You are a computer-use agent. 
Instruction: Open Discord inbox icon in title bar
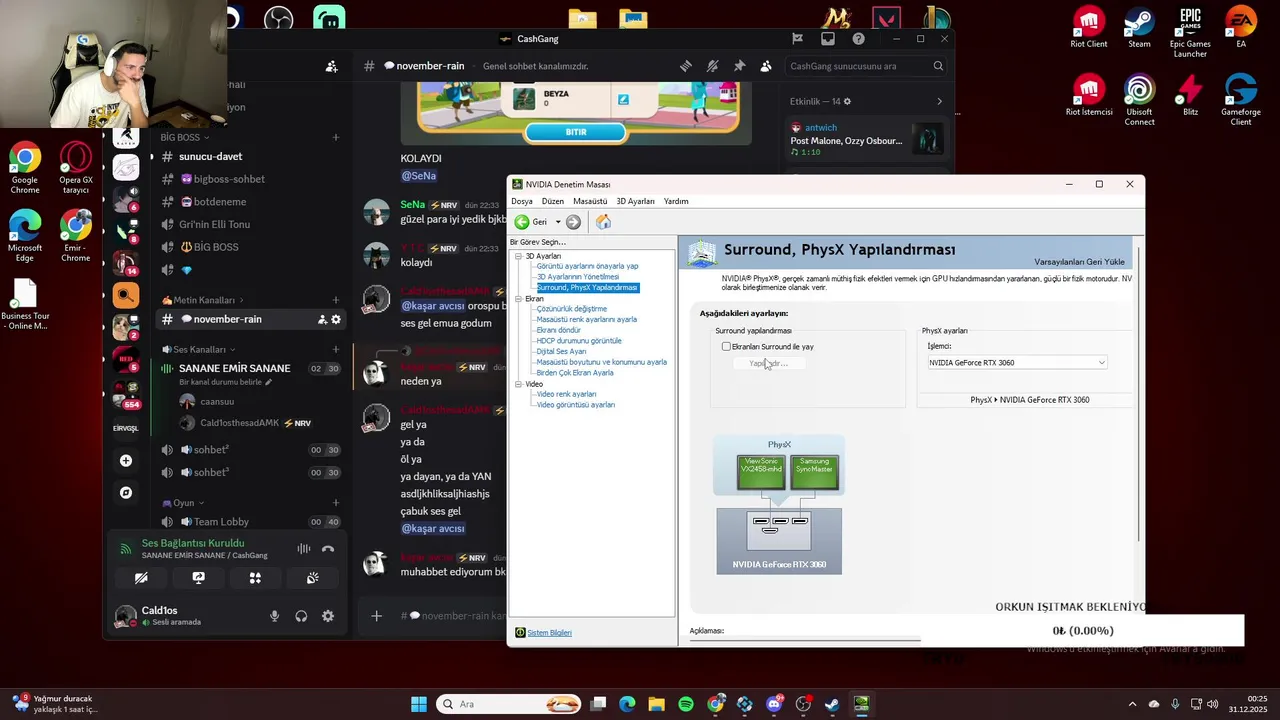[x=828, y=39]
